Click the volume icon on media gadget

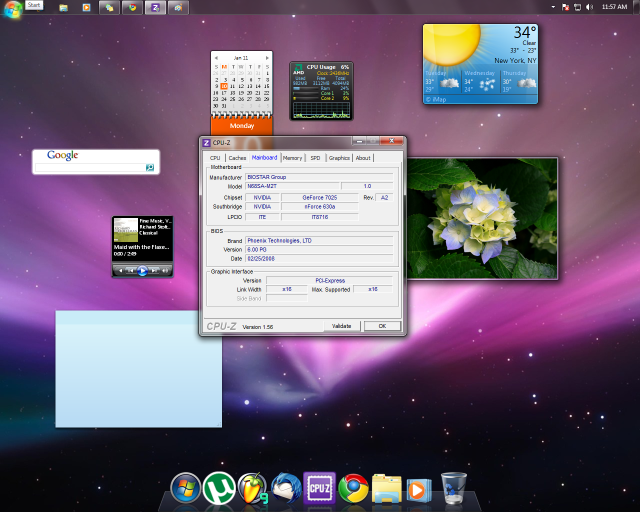[x=165, y=270]
